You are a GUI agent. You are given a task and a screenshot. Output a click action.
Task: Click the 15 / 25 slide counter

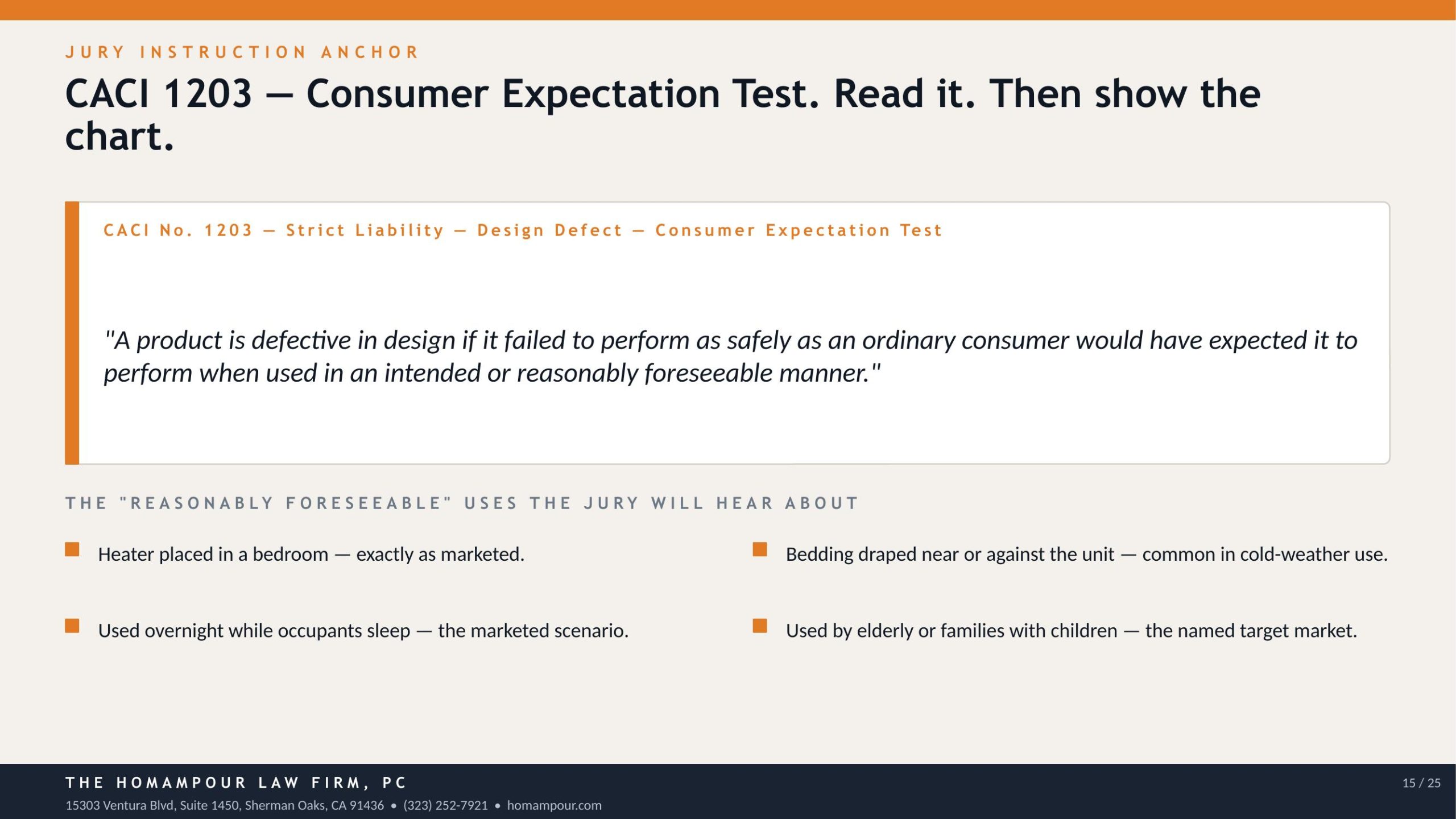click(1421, 783)
